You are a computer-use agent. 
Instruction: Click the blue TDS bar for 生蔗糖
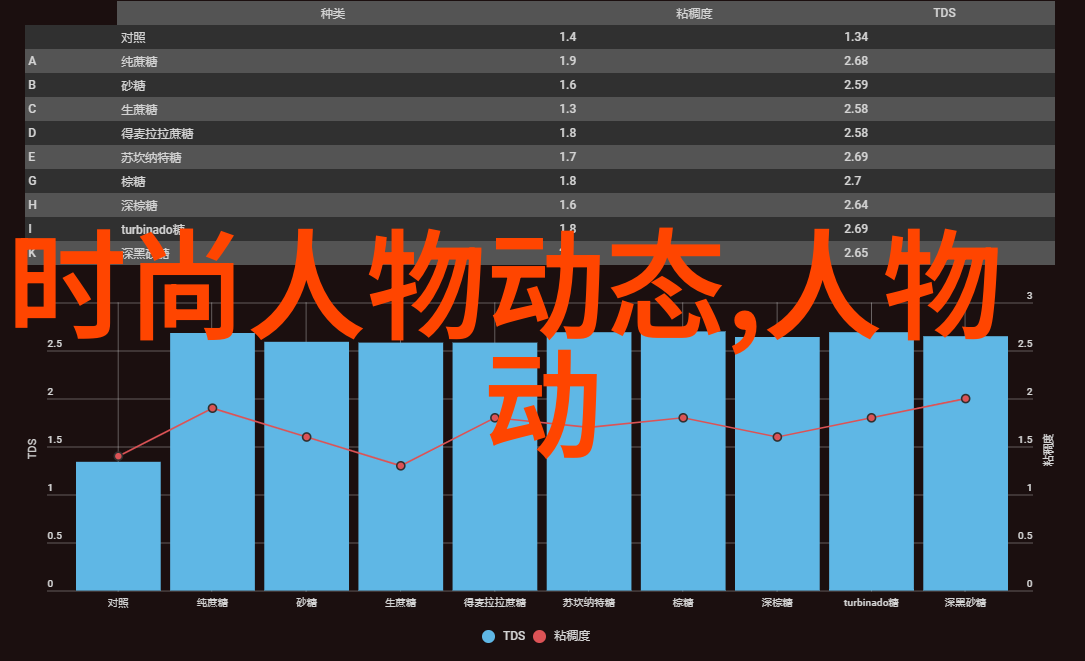pyautogui.click(x=401, y=467)
